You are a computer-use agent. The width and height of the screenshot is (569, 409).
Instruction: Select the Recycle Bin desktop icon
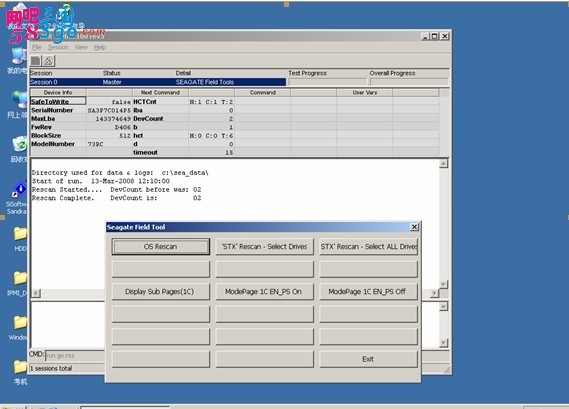19,149
